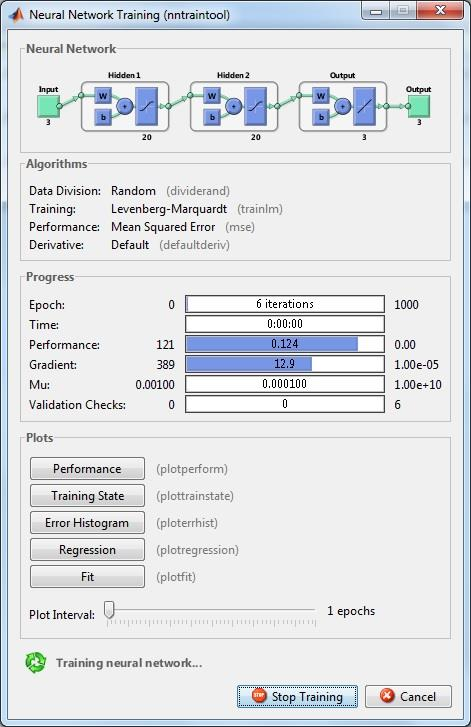Click the Gradient progress bar showing 12.9
The height and width of the screenshot is (727, 471).
pos(285,364)
